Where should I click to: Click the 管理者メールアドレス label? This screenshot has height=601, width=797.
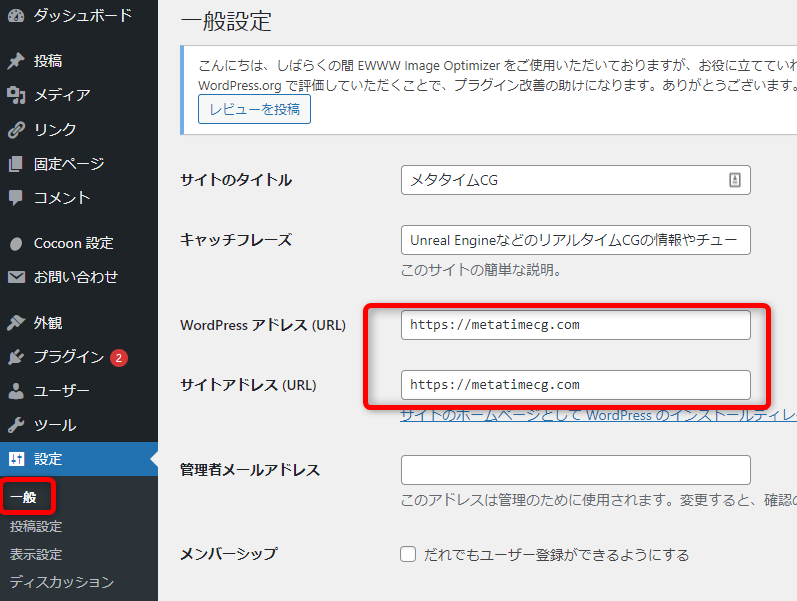[250, 470]
